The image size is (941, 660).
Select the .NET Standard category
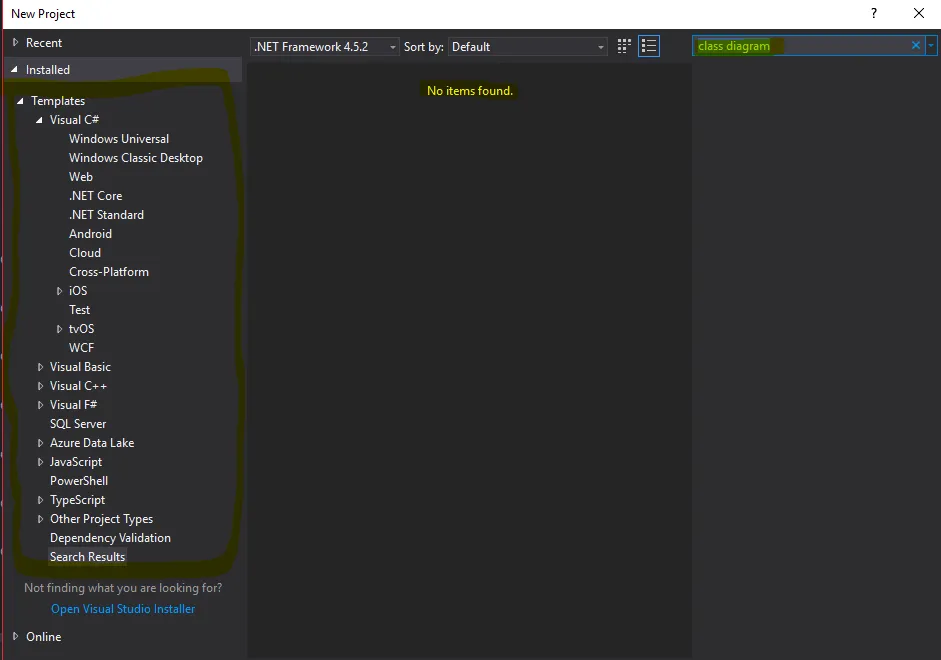(x=106, y=215)
